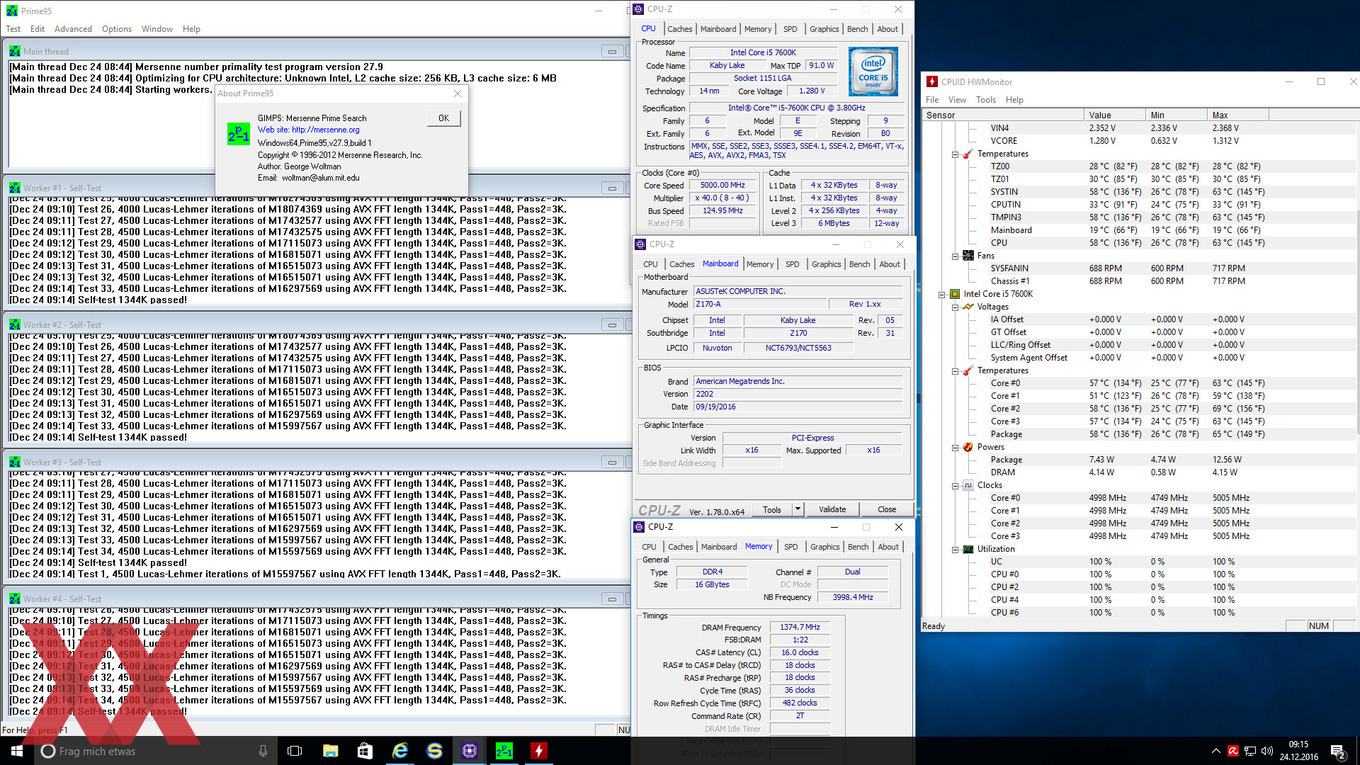Click the yellow S taskbar icon
The image size is (1360, 765).
tap(434, 751)
